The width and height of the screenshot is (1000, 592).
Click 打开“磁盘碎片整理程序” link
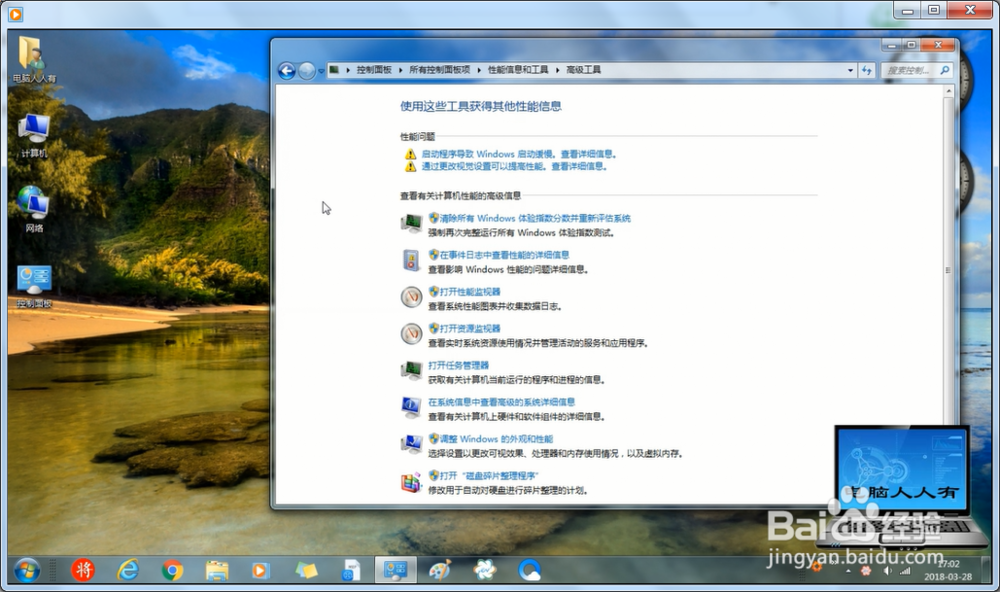click(489, 475)
